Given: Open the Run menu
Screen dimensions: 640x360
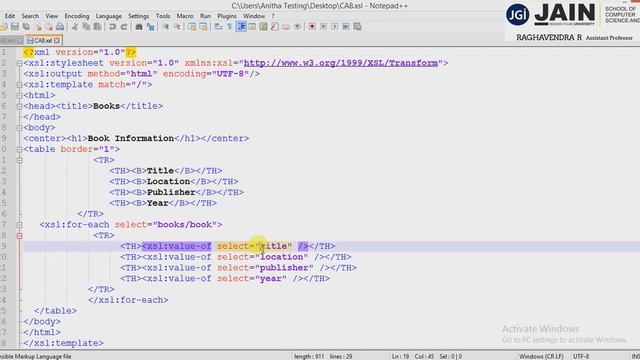Looking at the screenshot, I should tap(205, 16).
